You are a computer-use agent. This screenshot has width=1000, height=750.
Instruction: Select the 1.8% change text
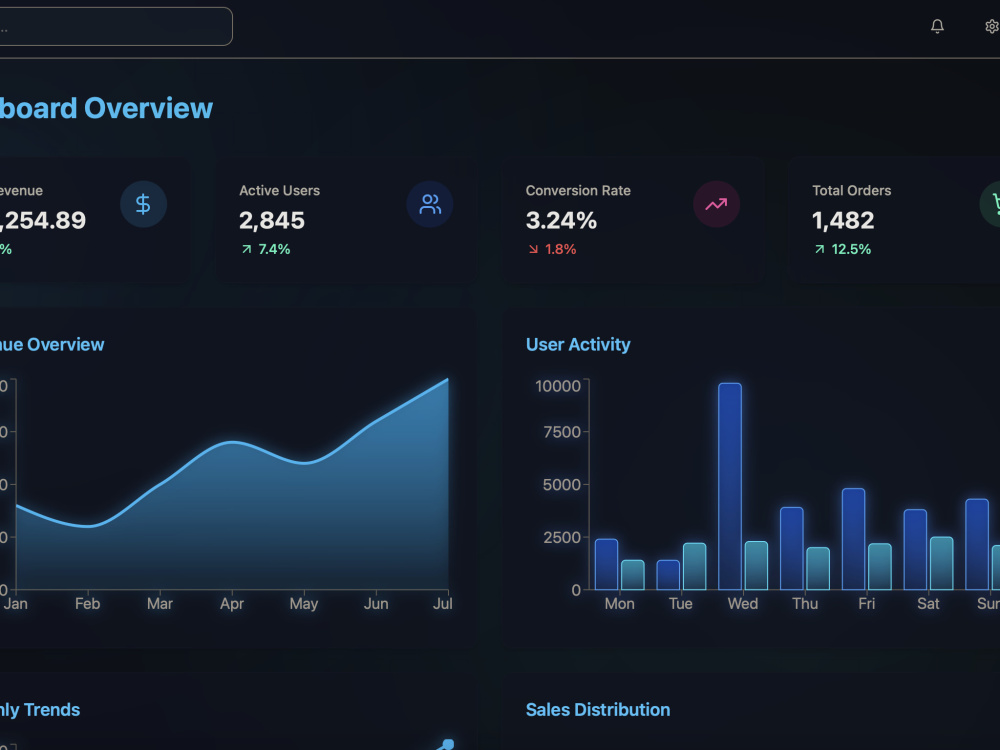coord(561,249)
